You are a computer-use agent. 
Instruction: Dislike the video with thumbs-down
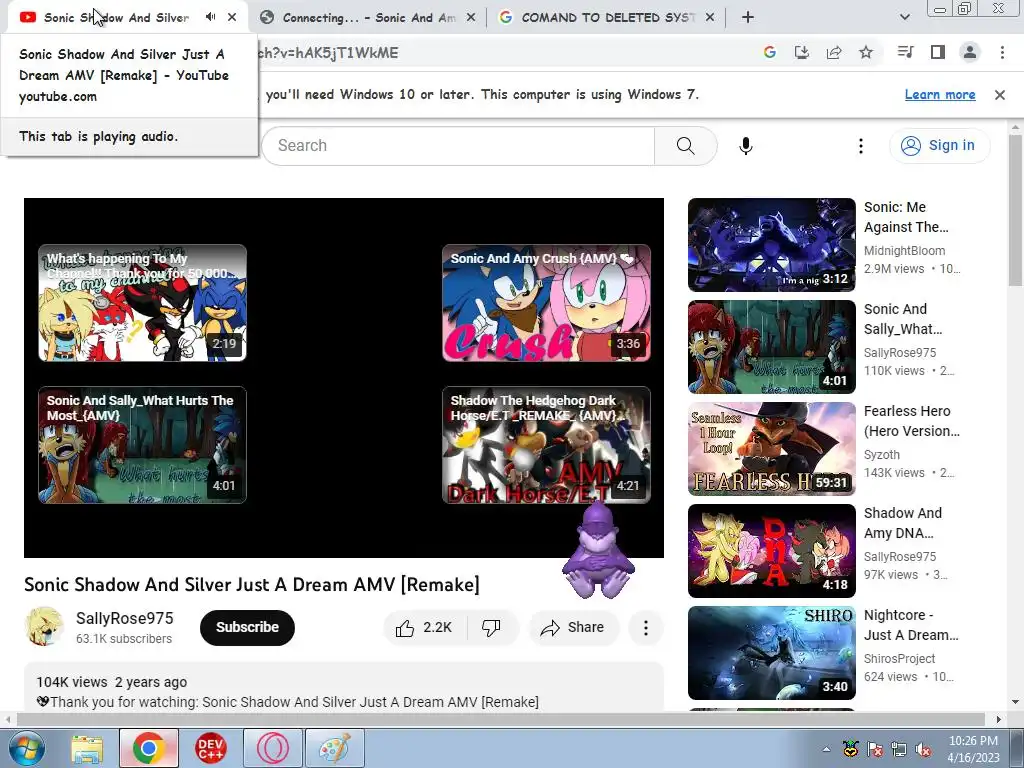point(492,628)
